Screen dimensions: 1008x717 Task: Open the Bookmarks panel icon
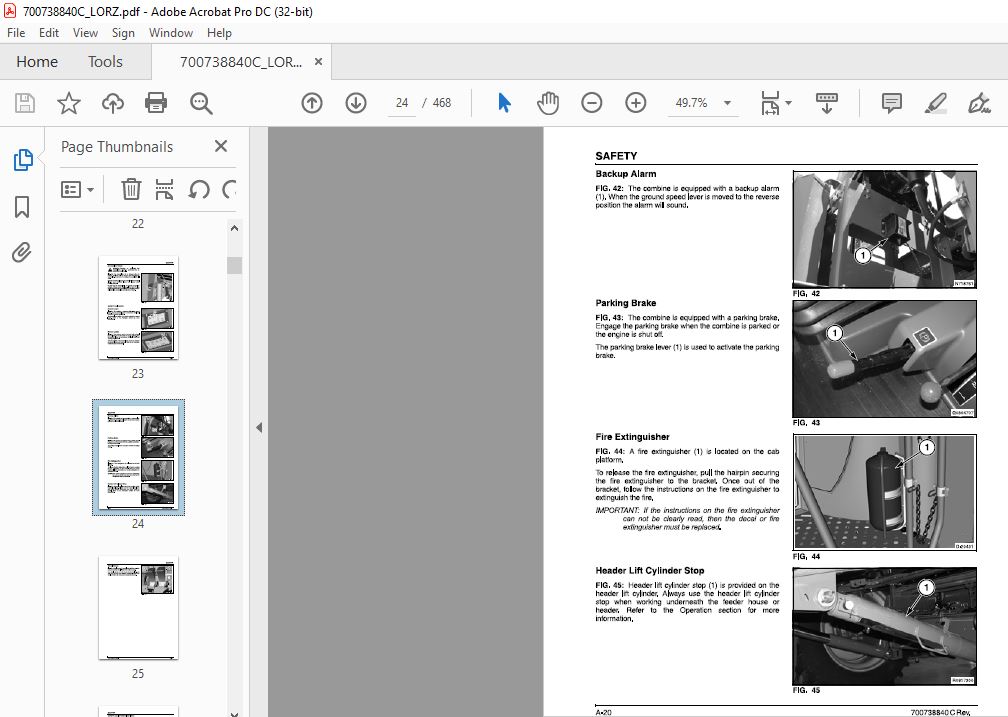click(22, 206)
